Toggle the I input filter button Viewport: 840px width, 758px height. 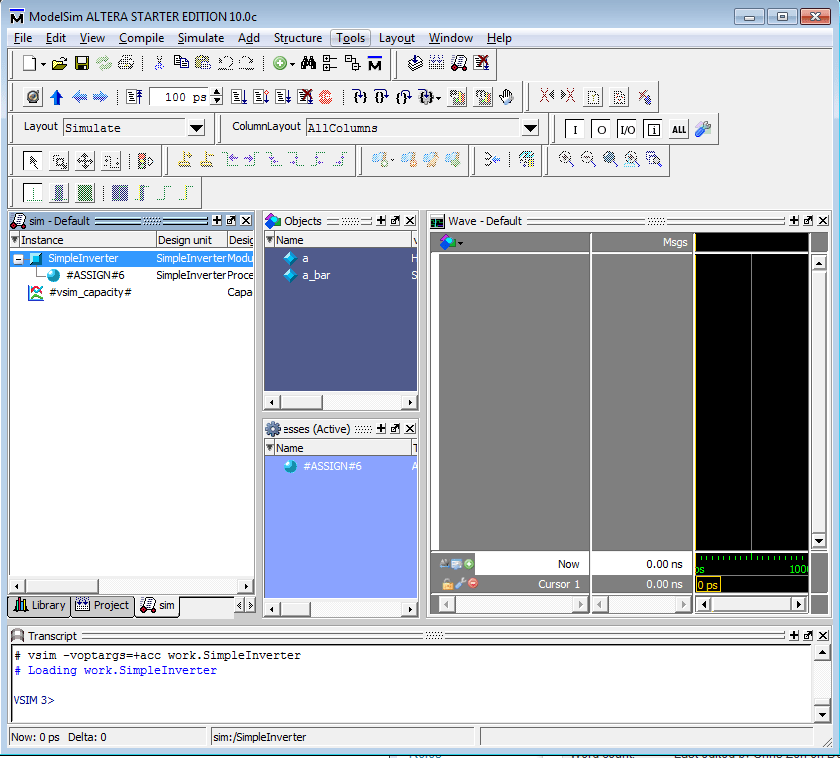click(x=575, y=129)
